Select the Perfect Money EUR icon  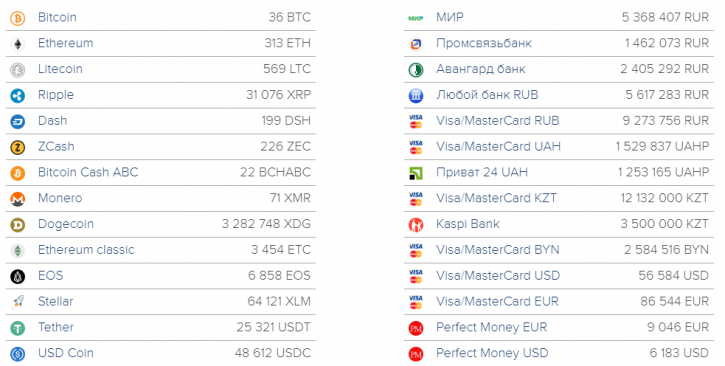(x=416, y=329)
